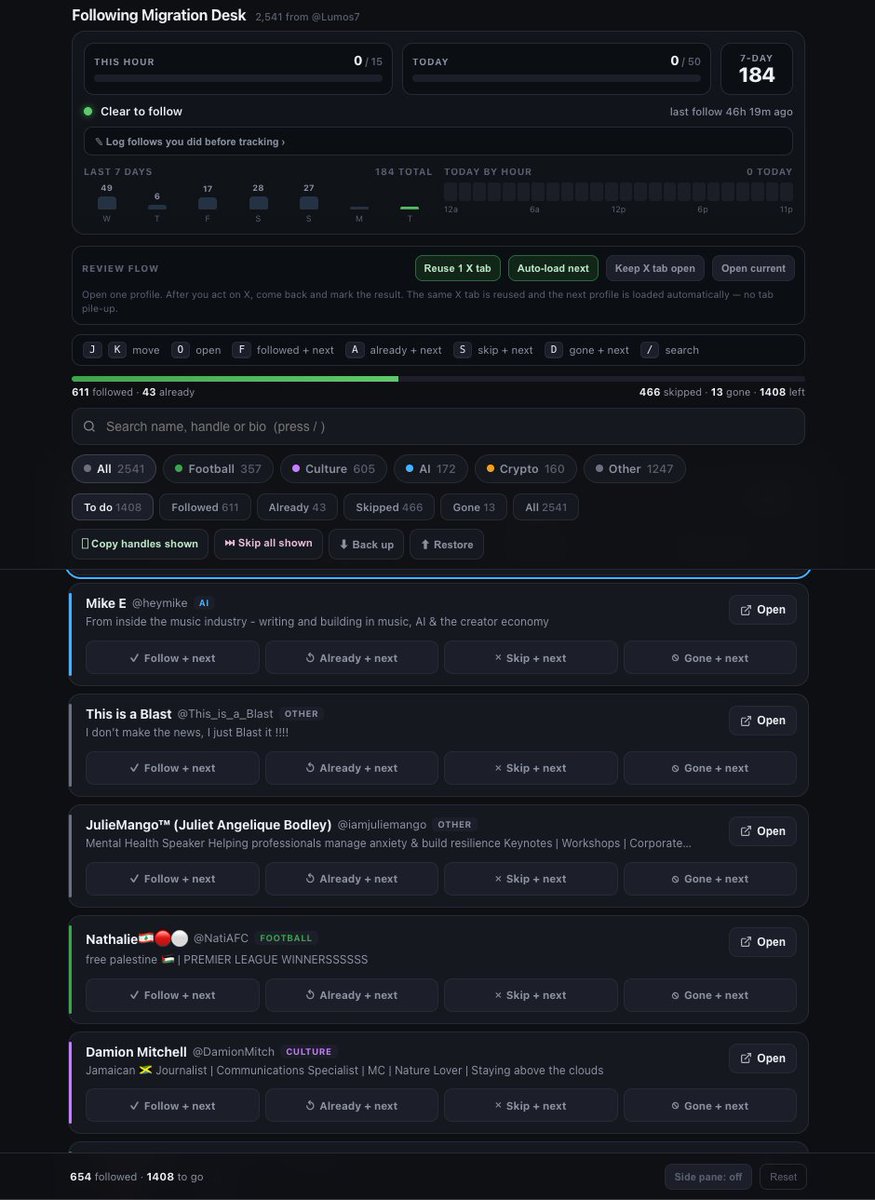Show the Skipped 466 list
Screen dimensions: 875x1200
click(x=389, y=507)
